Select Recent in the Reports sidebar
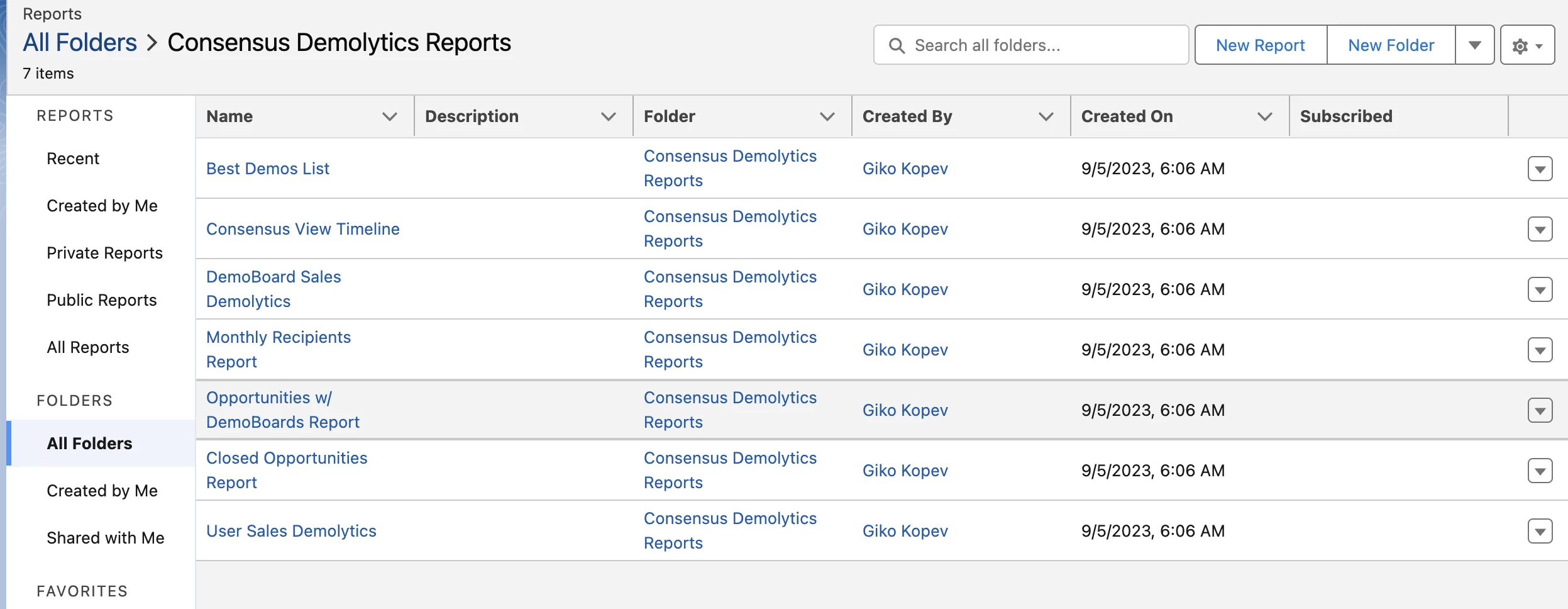This screenshot has width=1568, height=609. (73, 159)
